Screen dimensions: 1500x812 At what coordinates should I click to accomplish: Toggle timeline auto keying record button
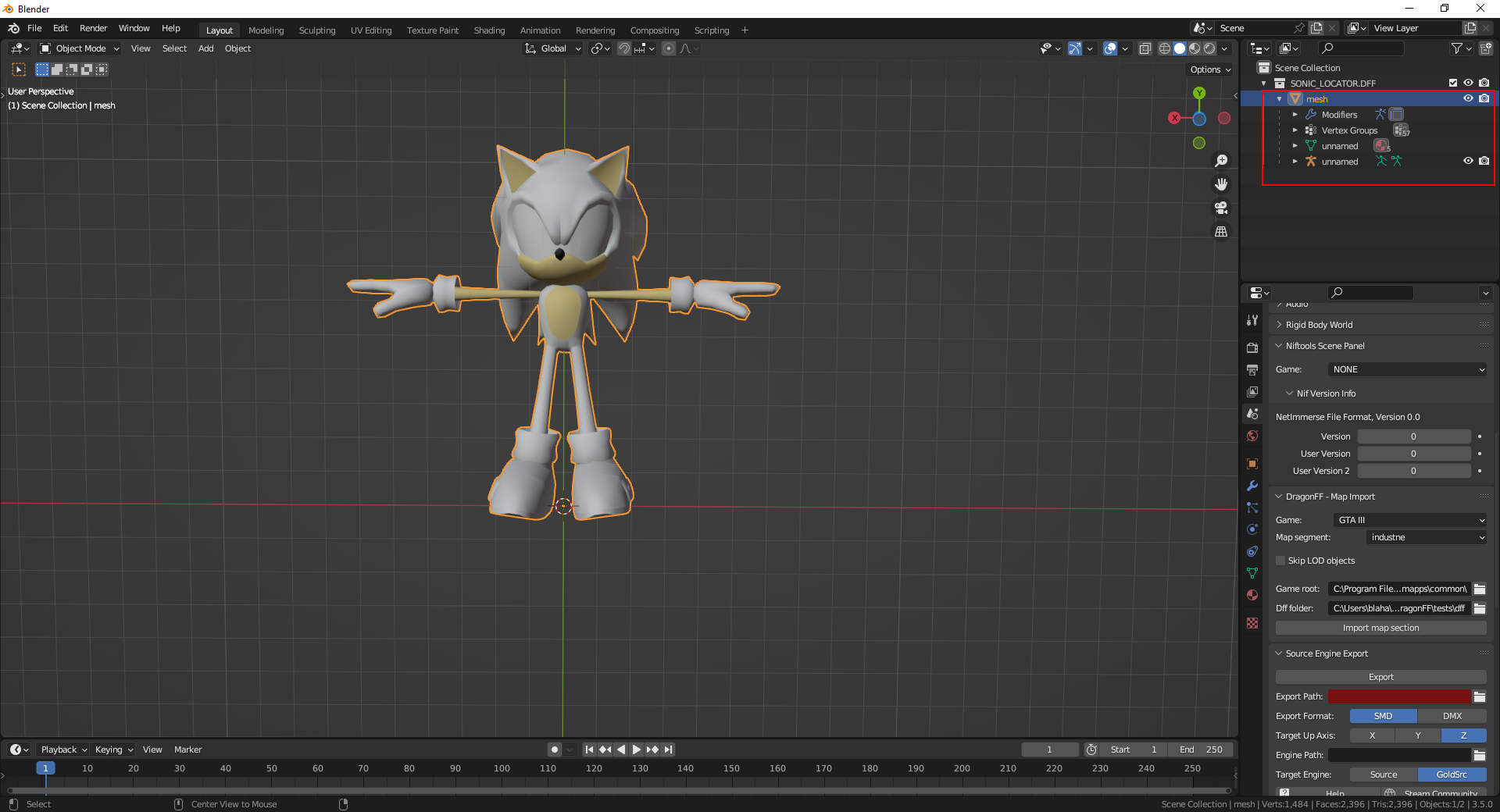point(555,750)
